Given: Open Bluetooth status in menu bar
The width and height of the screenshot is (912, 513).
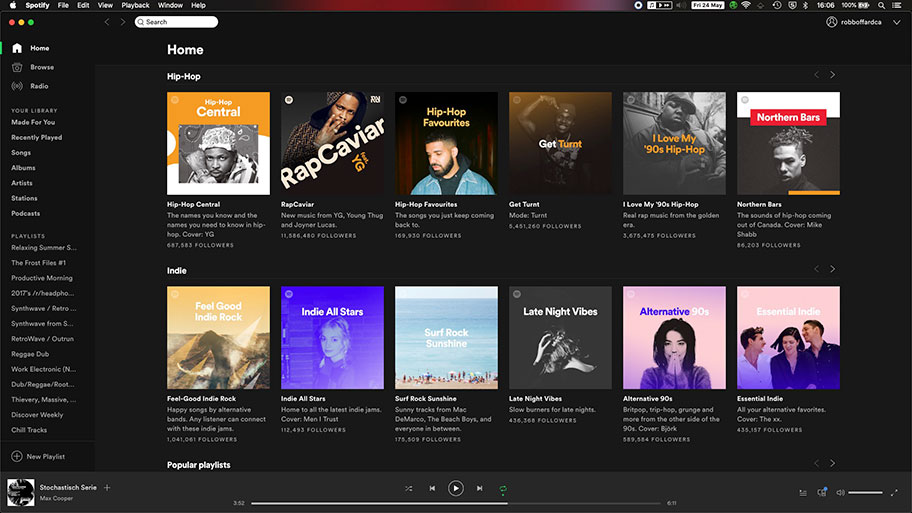Looking at the screenshot, I should [x=806, y=5].
